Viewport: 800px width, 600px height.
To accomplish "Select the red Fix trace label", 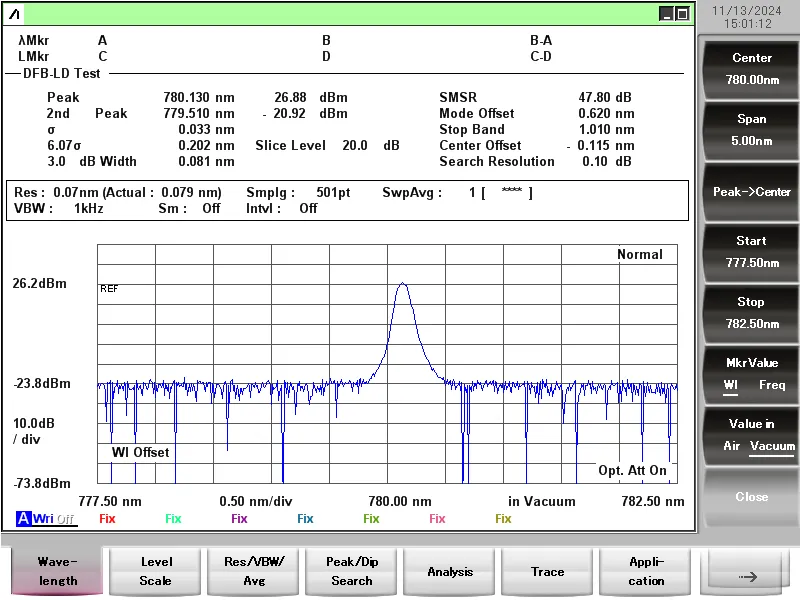I will 107,519.
